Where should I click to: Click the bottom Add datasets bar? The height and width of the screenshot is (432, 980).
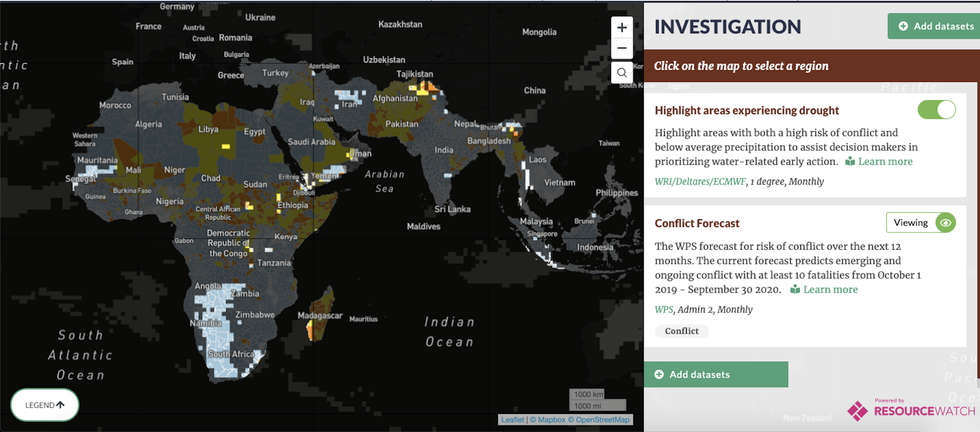coord(716,374)
